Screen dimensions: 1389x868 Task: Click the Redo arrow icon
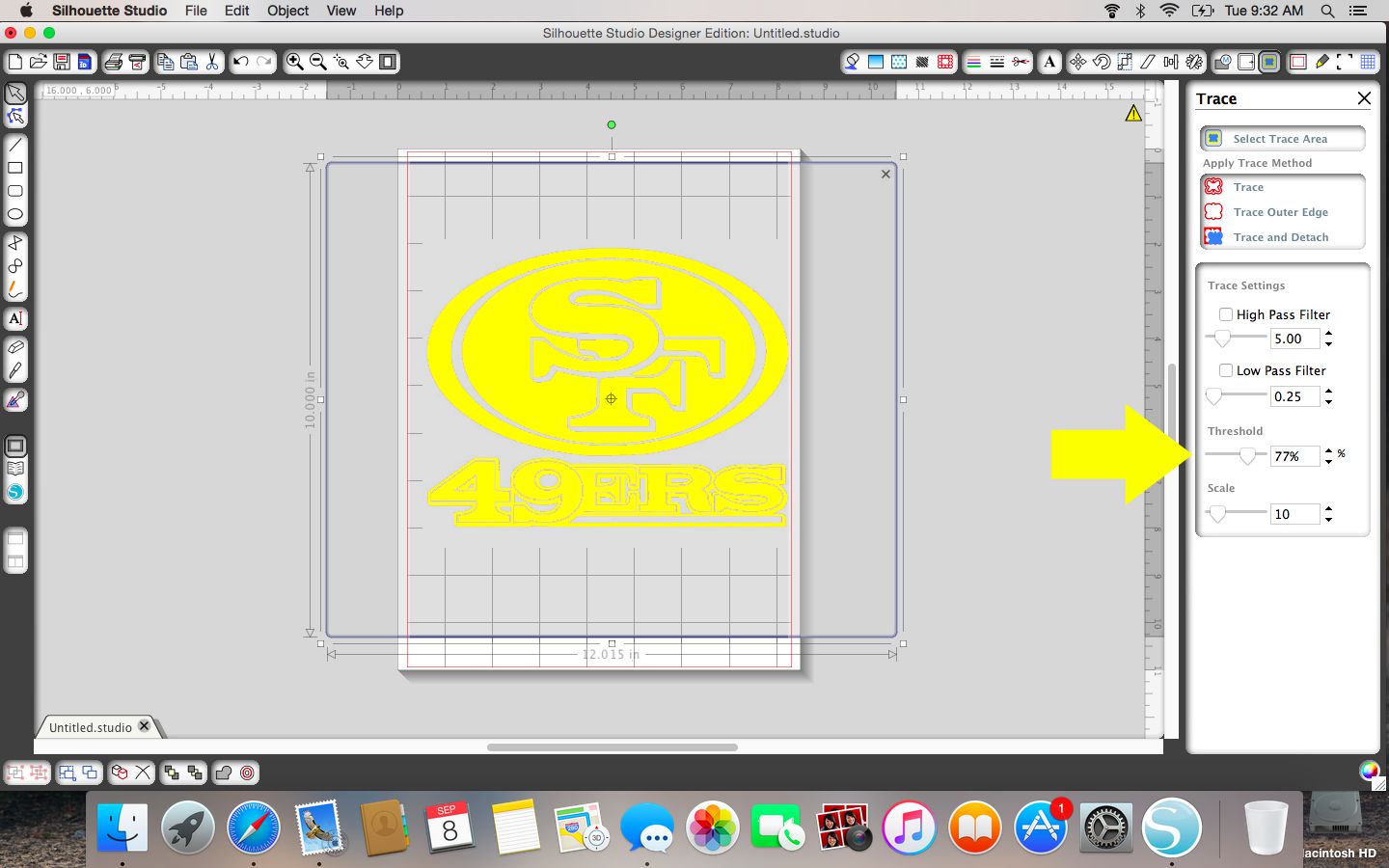(264, 62)
